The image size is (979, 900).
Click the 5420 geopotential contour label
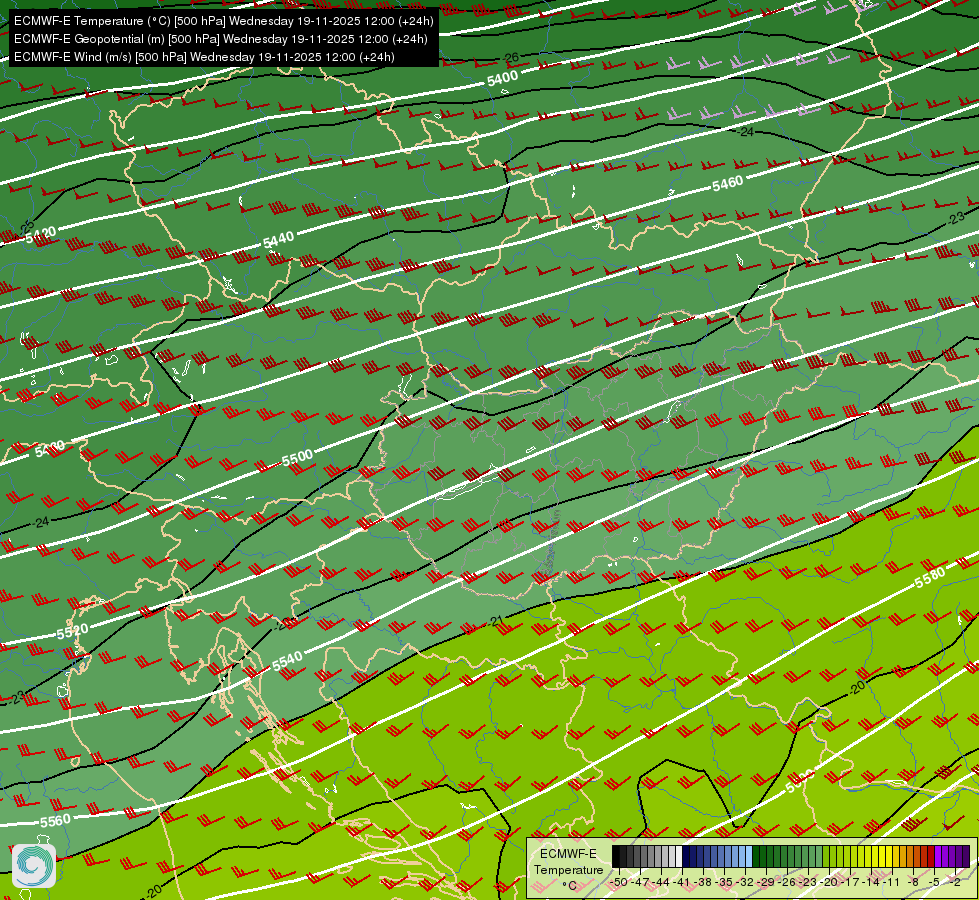pyautogui.click(x=41, y=235)
